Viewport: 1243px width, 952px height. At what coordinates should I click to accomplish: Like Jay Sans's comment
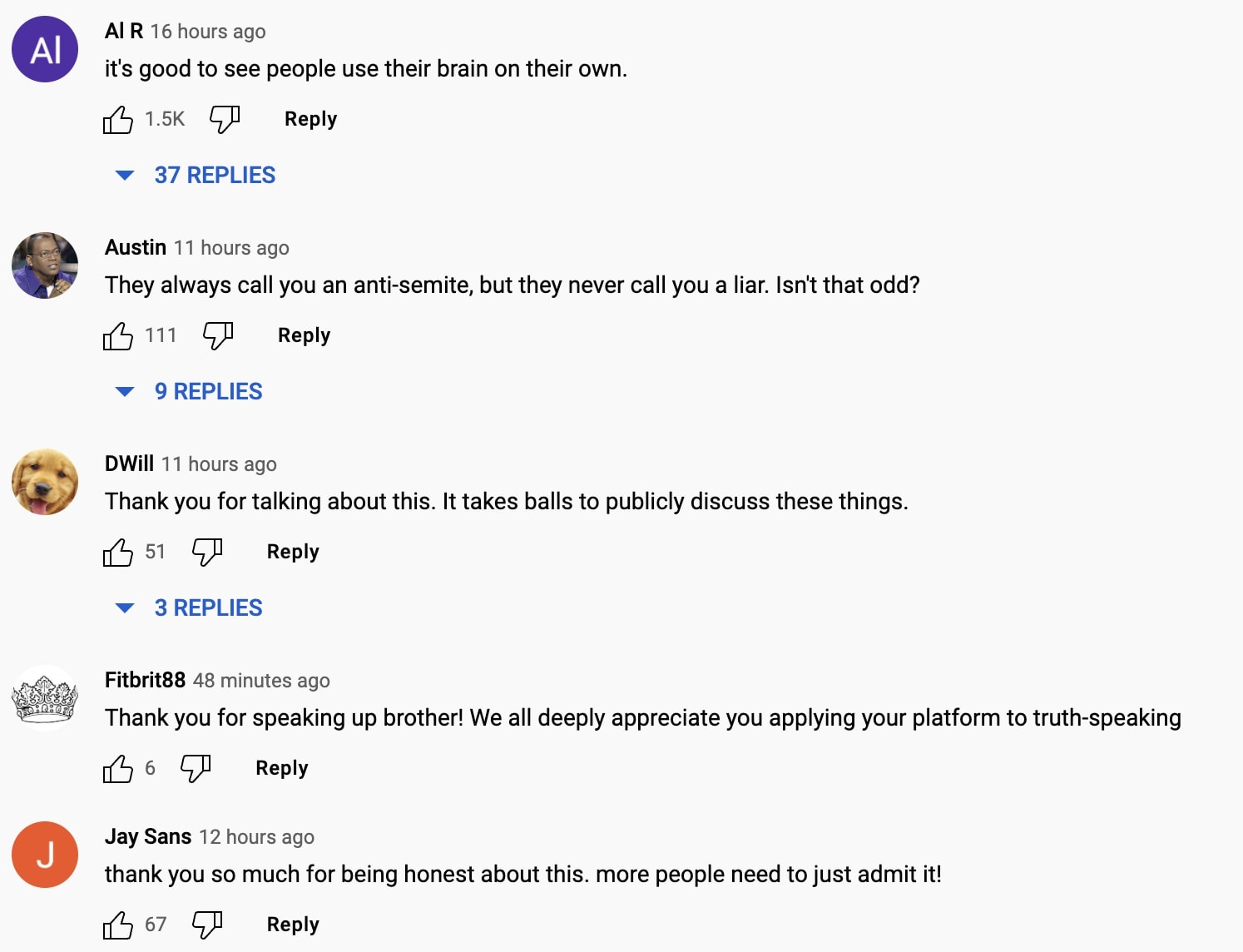click(118, 925)
